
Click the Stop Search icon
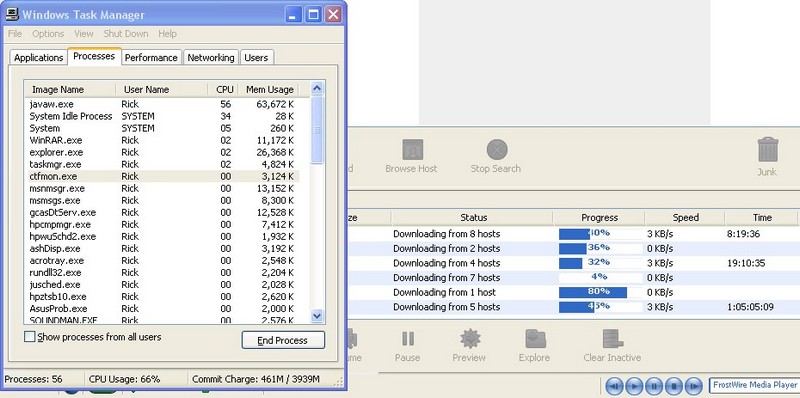point(496,150)
